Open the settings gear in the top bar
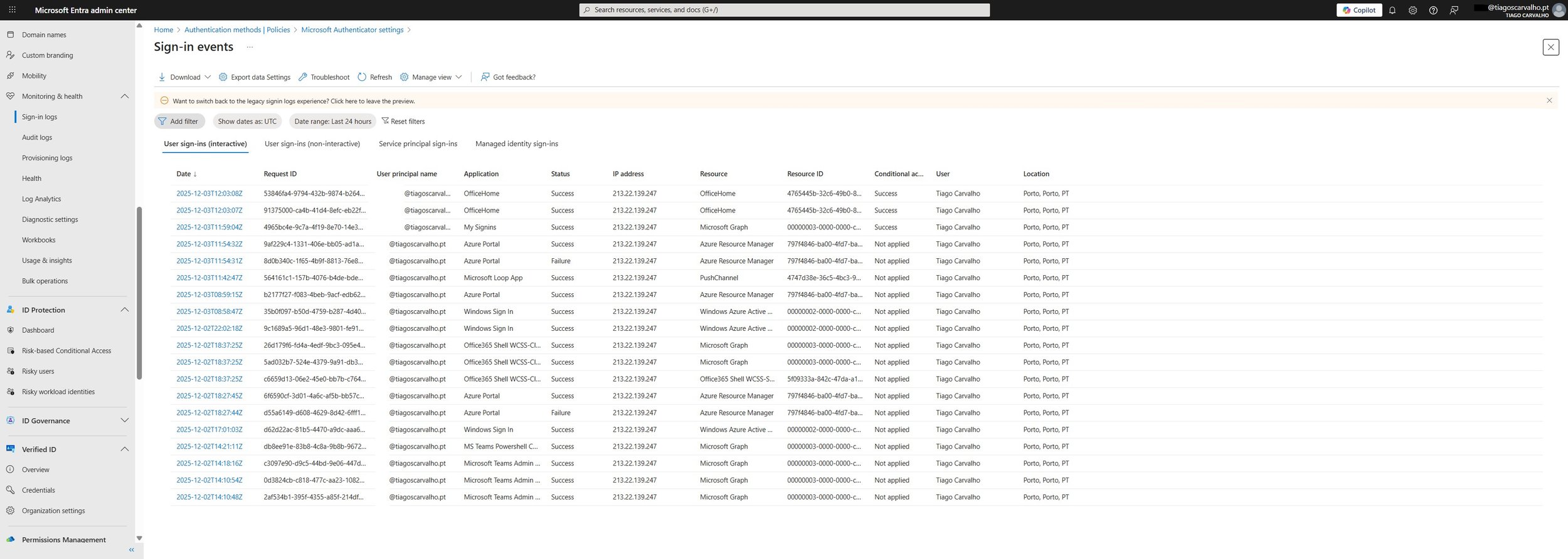 tap(1412, 10)
